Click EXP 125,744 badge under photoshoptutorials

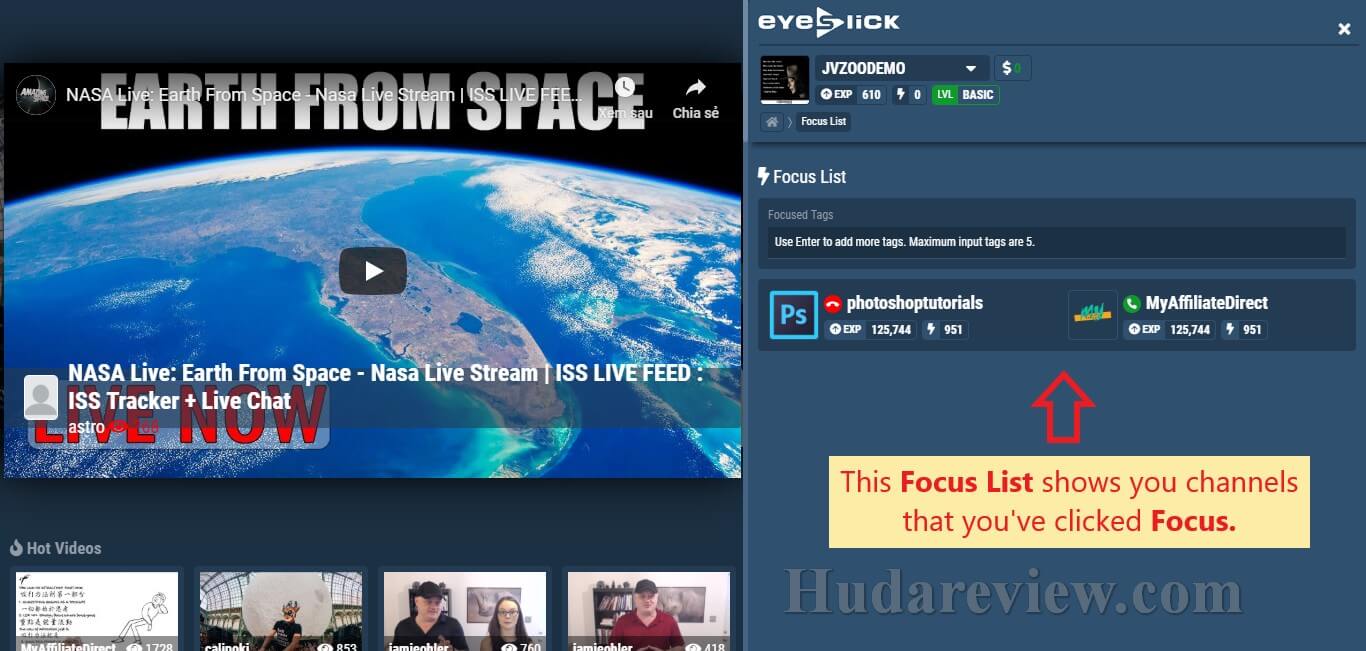[x=870, y=329]
